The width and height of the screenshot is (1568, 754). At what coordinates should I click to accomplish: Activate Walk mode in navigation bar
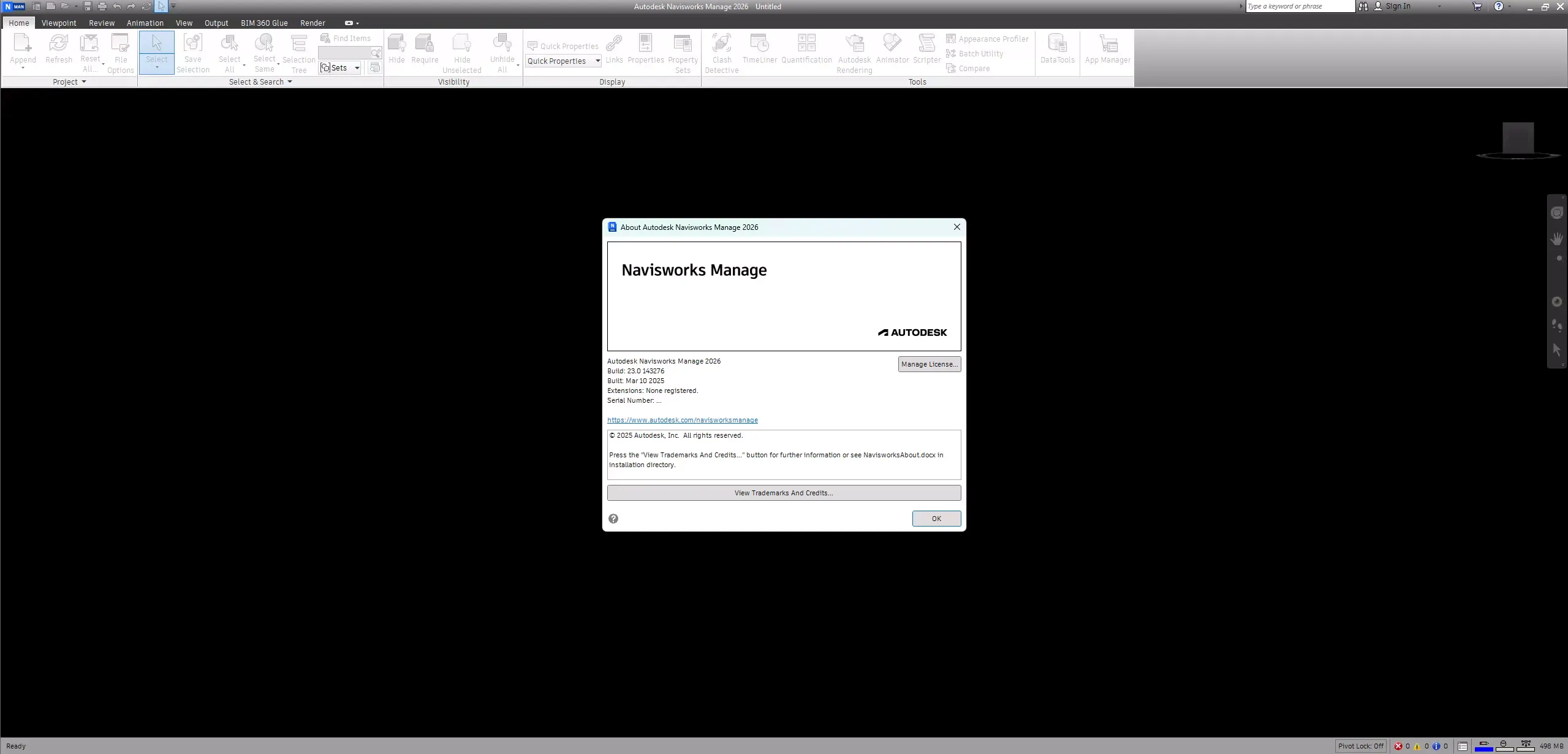[1557, 326]
